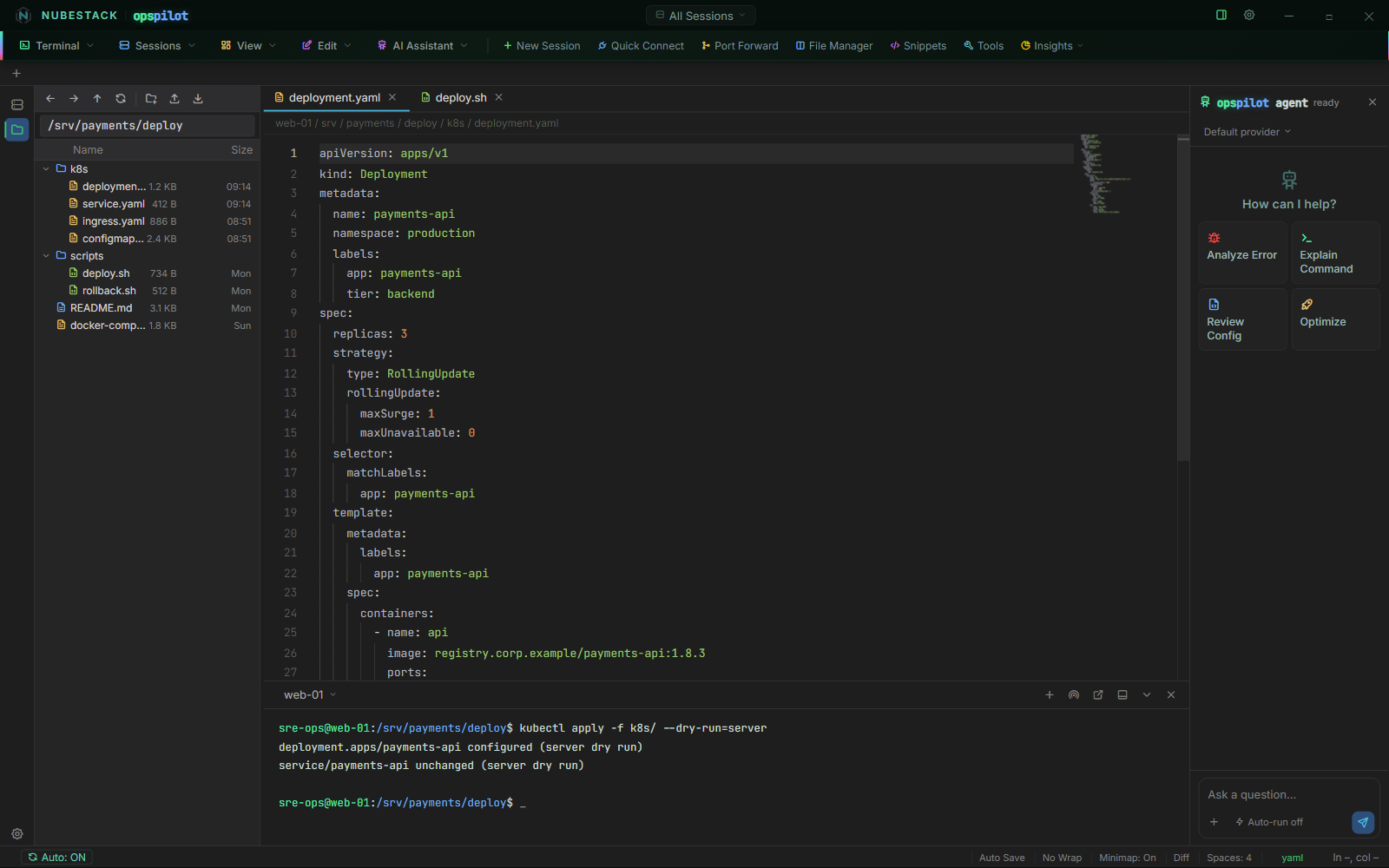This screenshot has width=1389, height=868.
Task: Go forward in file browser history
Action: pyautogui.click(x=74, y=99)
